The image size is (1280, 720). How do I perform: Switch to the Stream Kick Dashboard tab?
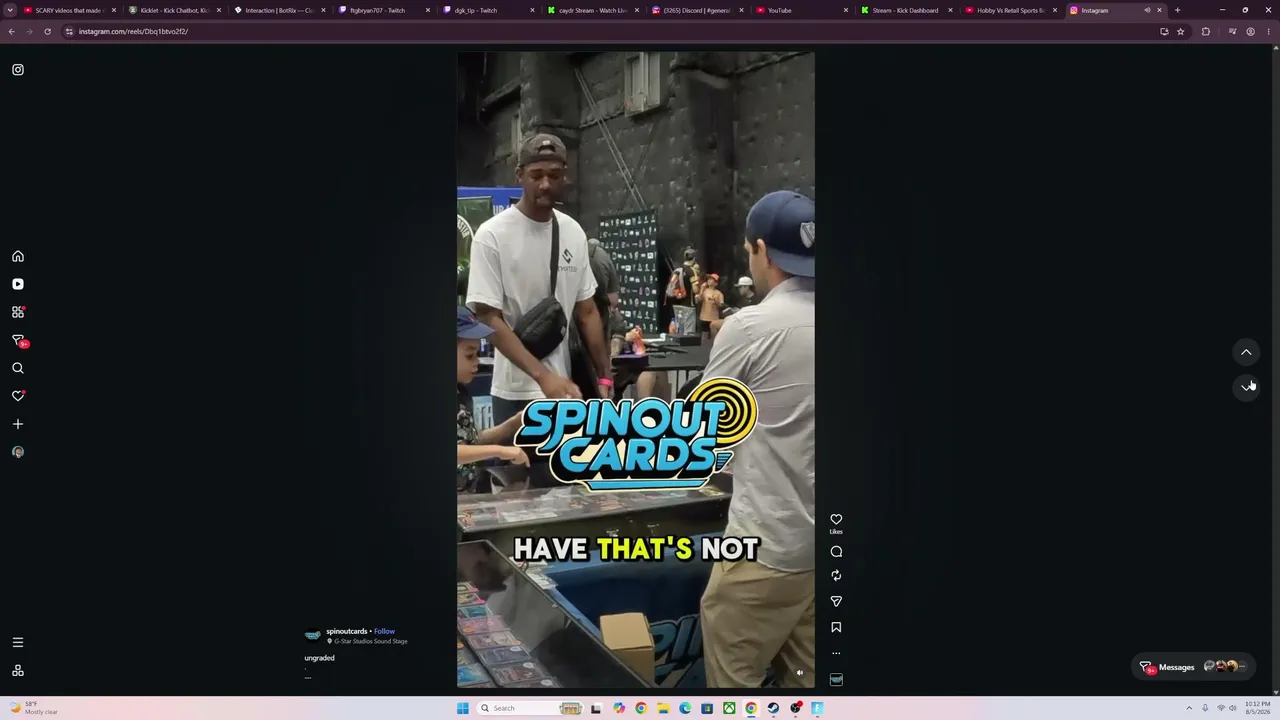click(x=906, y=10)
